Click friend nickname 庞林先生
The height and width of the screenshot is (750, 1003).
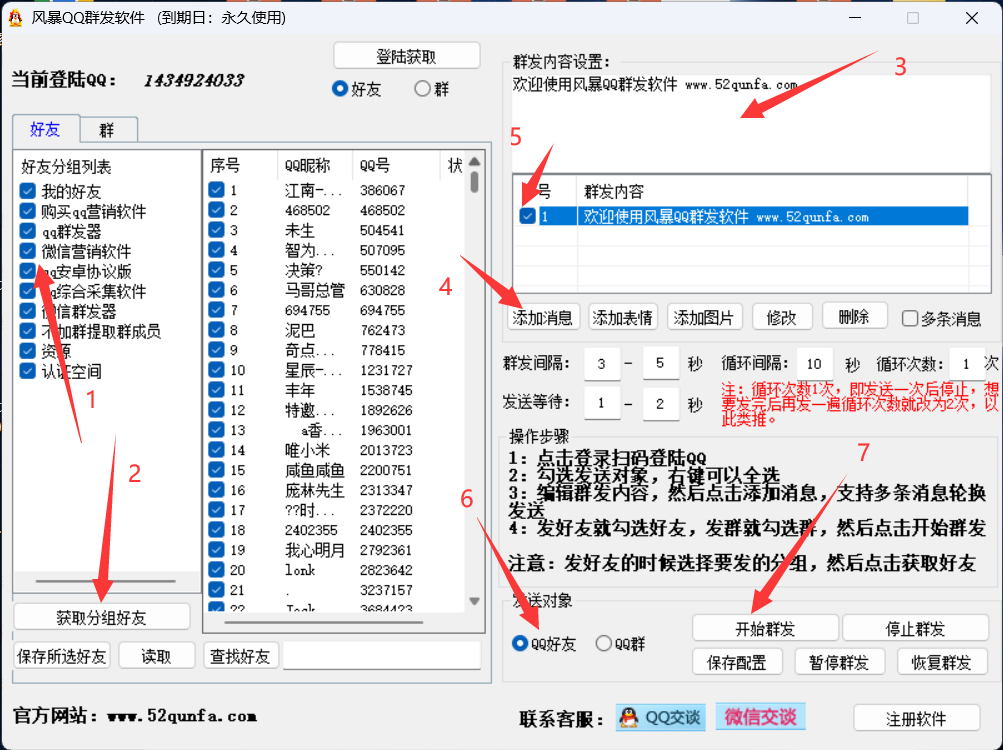315,490
